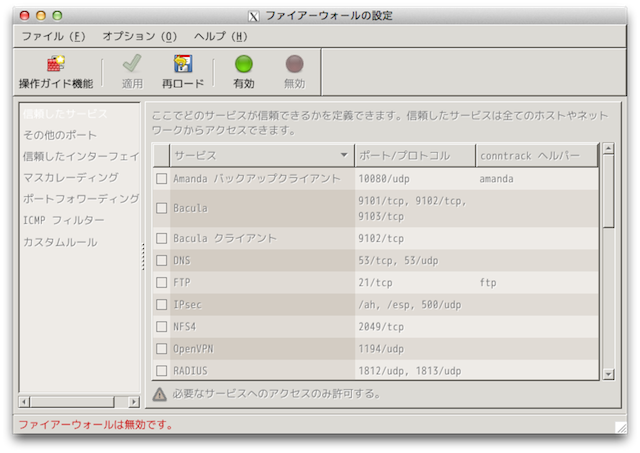This screenshot has height=453, width=640.
Task: Select その他のポート in the sidebar
Action: pos(60,135)
